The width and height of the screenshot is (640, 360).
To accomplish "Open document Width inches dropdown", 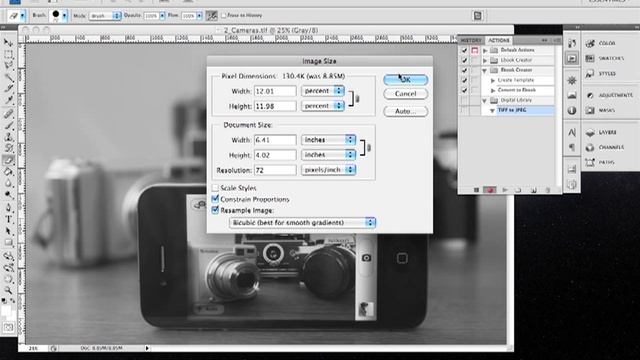I will [329, 140].
